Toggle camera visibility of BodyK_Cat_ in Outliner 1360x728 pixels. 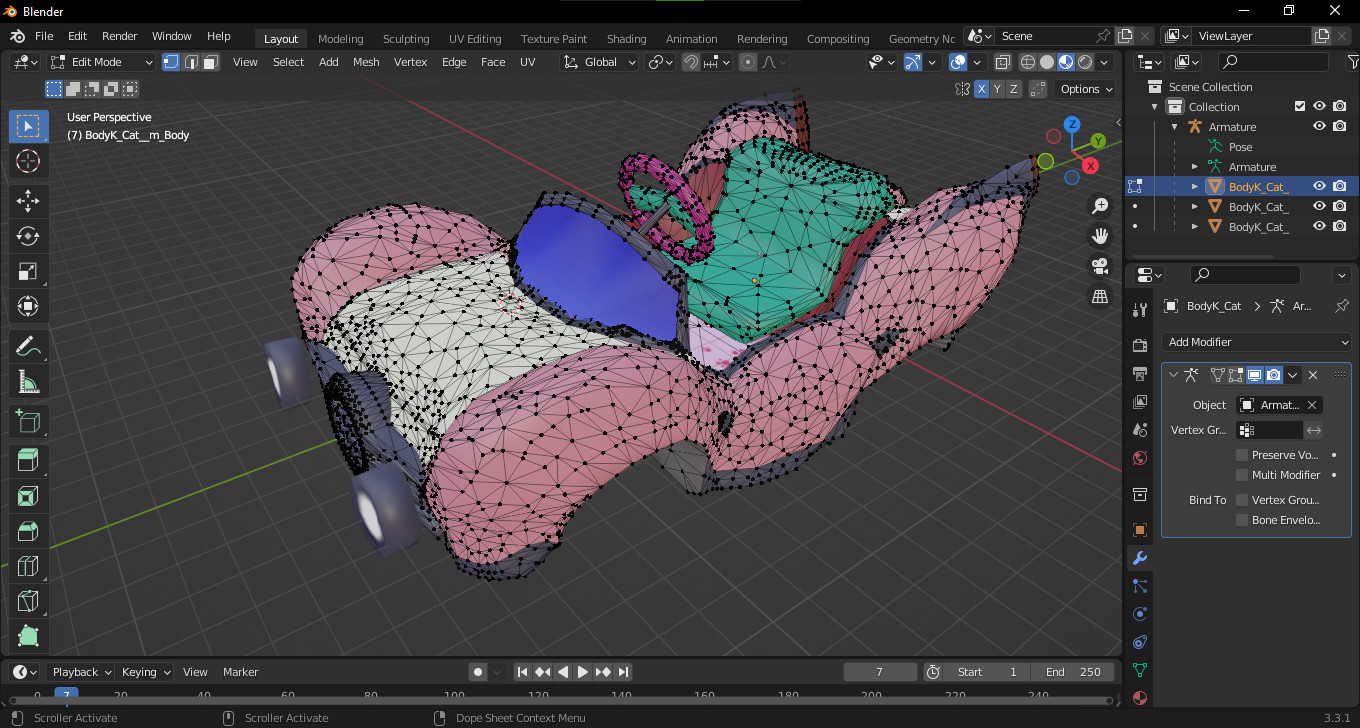tap(1340, 186)
